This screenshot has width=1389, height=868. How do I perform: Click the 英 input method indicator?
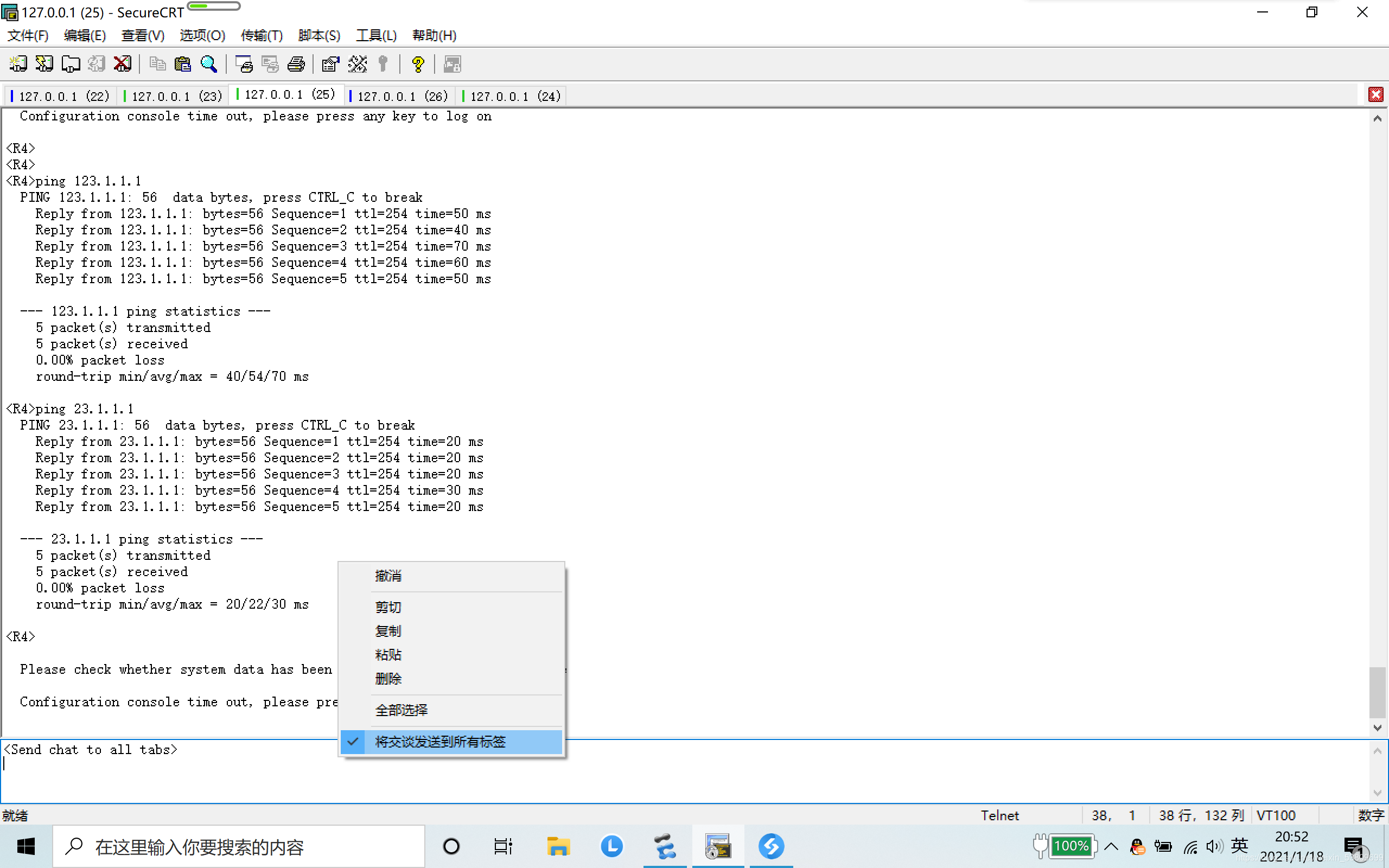pos(1239,846)
